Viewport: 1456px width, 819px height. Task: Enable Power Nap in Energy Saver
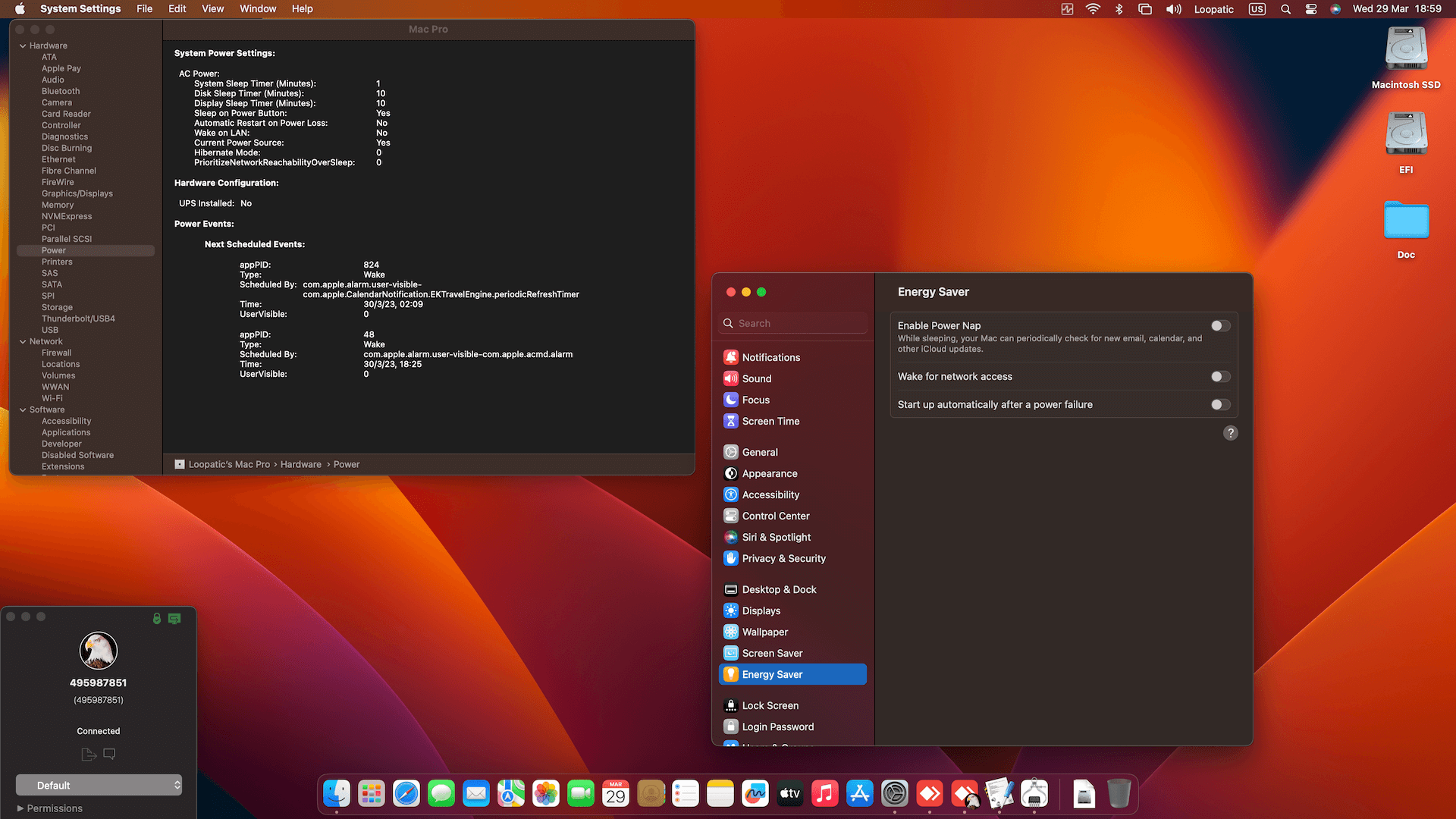click(1219, 325)
